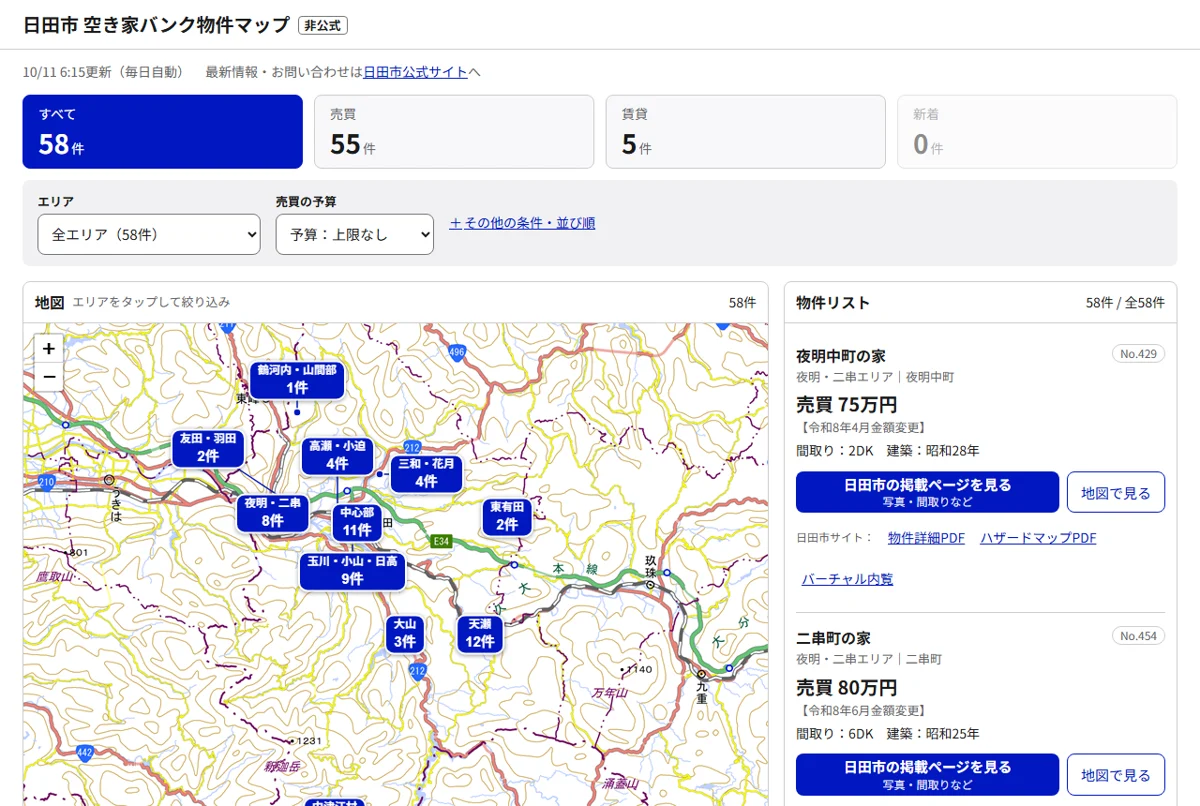
Task: Click the 二串町の家 listing title
Action: [x=833, y=638]
